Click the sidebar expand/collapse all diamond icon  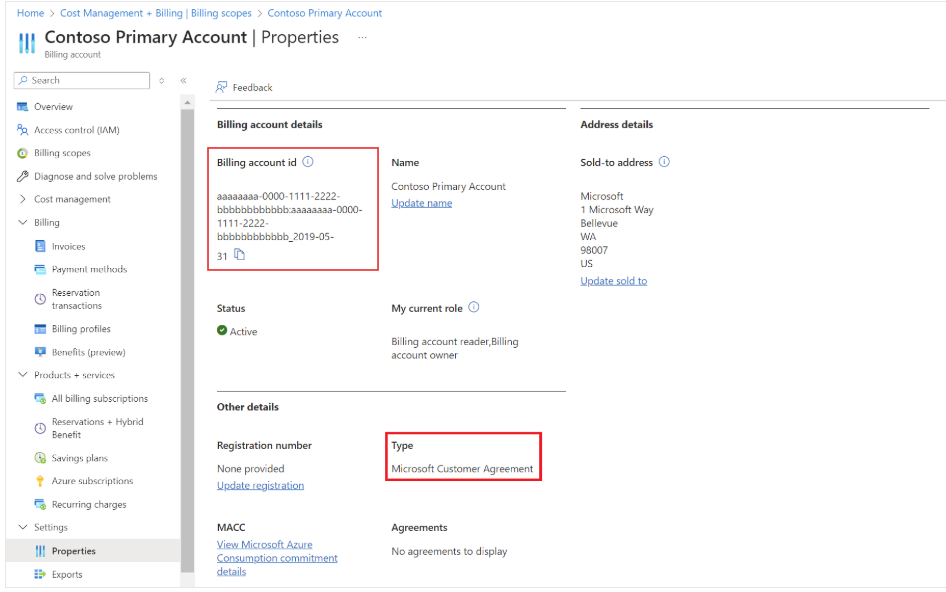click(162, 80)
